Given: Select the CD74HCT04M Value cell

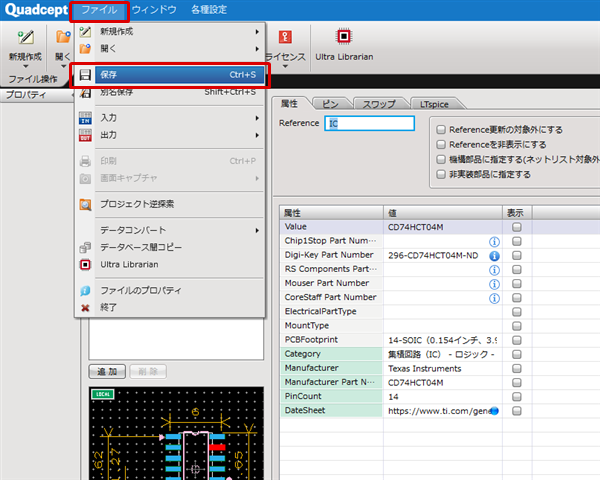Looking at the screenshot, I should coord(443,227).
